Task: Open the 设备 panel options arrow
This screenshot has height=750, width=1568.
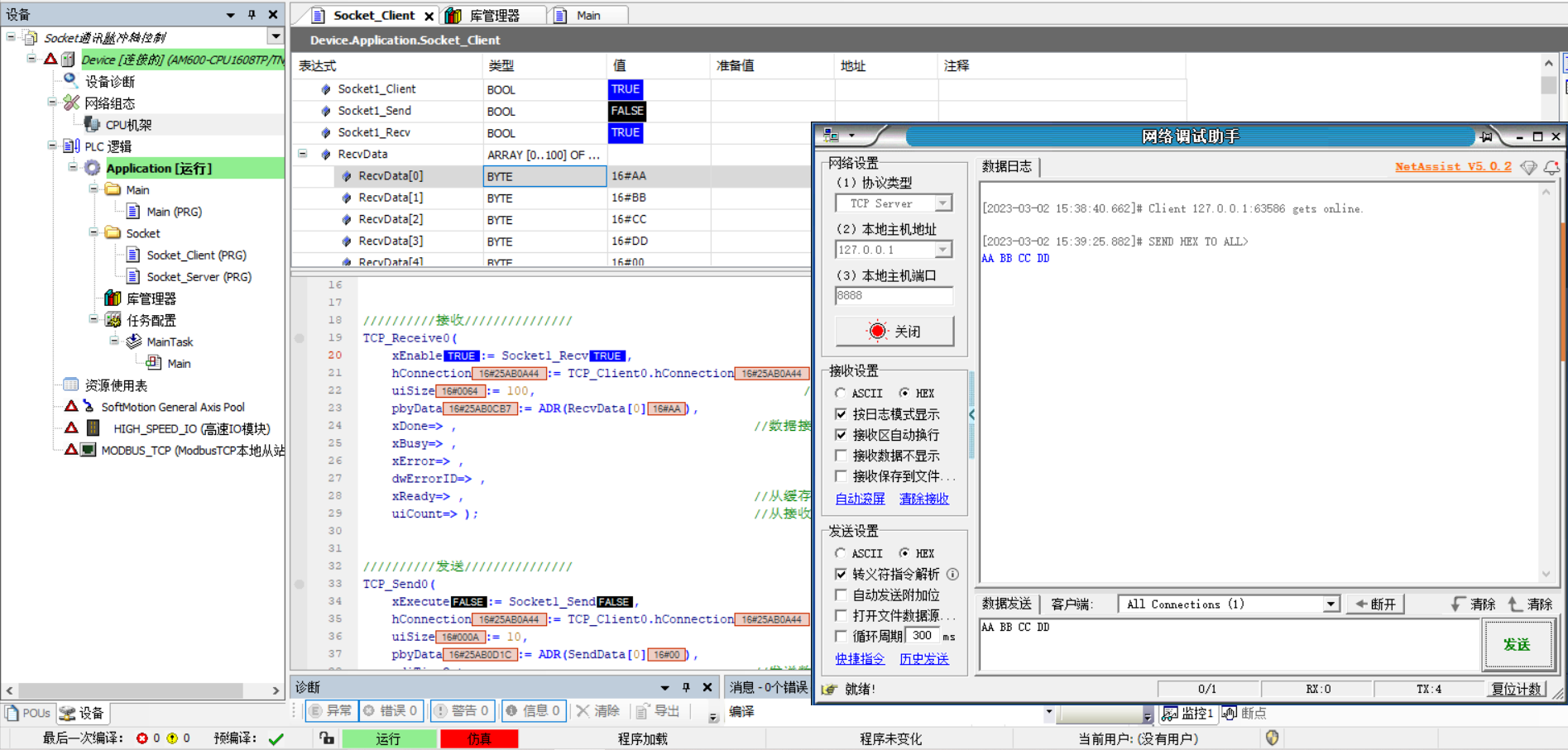Action: point(230,15)
